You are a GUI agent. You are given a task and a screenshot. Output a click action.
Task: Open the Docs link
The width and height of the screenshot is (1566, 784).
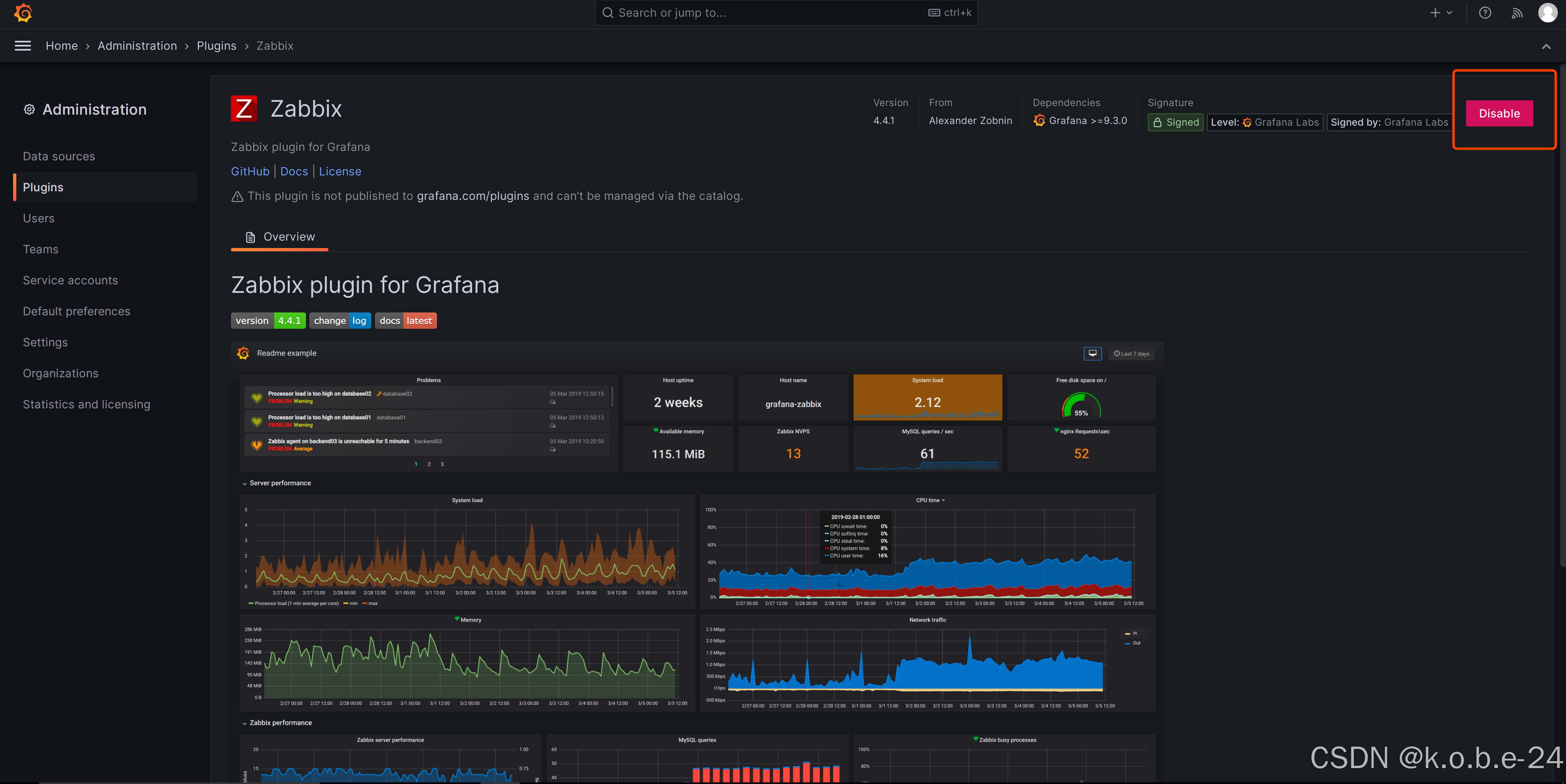pyautogui.click(x=294, y=171)
